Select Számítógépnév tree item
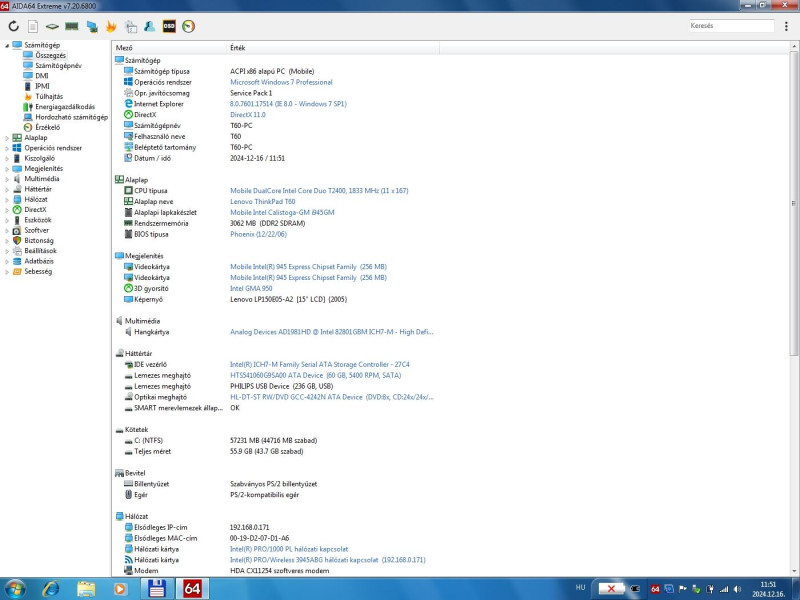Screen dimensions: 800x600 coord(58,65)
